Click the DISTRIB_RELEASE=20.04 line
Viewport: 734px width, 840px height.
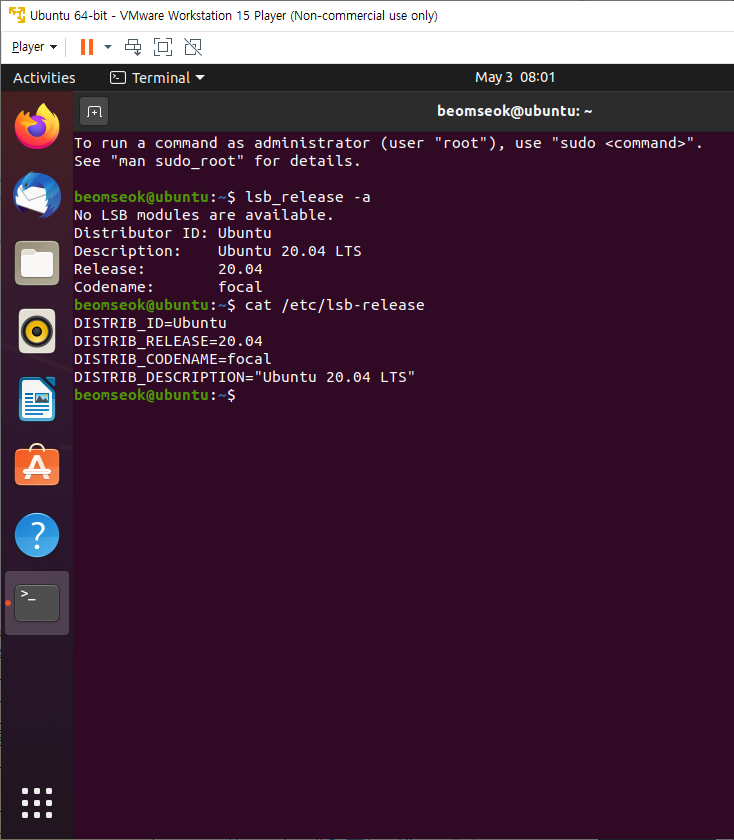click(x=168, y=341)
